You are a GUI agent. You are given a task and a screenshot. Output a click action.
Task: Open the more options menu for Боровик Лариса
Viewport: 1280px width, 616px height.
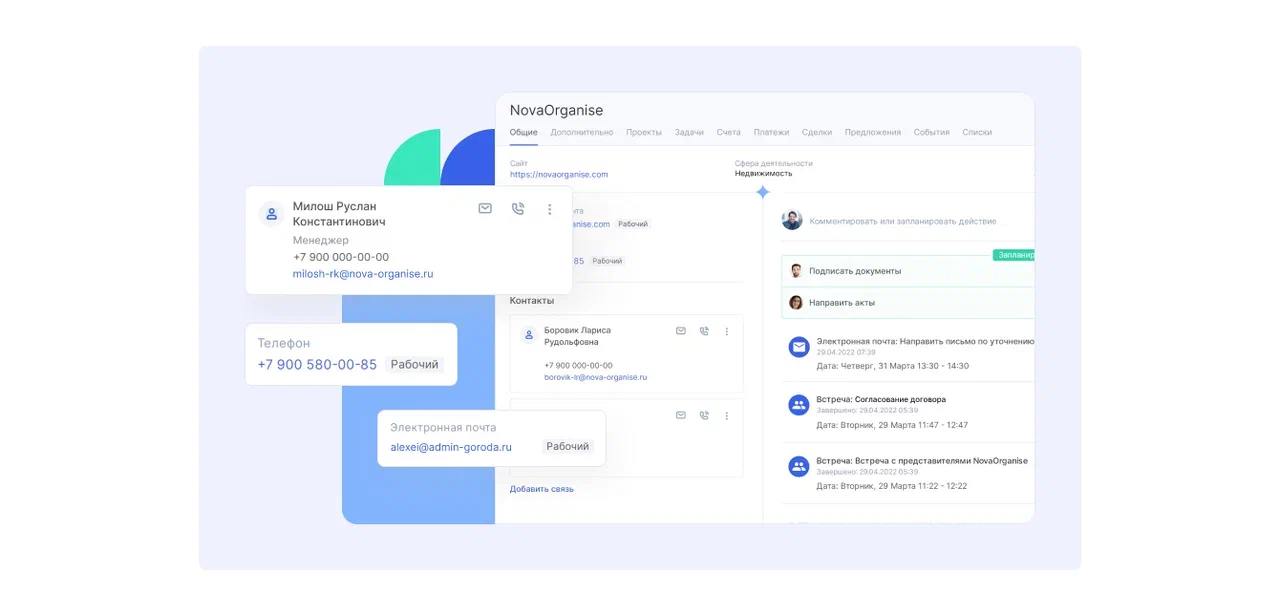click(727, 331)
